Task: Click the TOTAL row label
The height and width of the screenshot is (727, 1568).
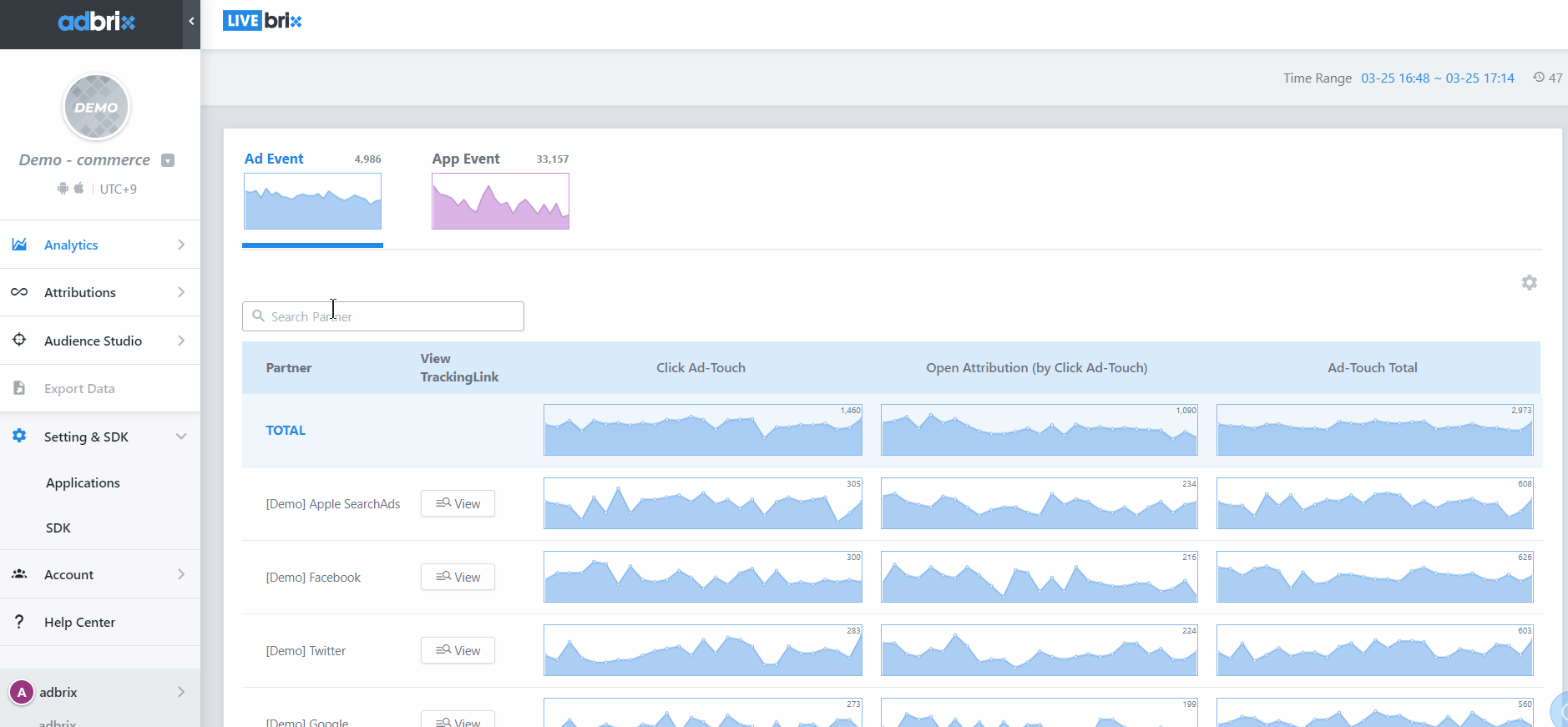Action: pos(286,430)
